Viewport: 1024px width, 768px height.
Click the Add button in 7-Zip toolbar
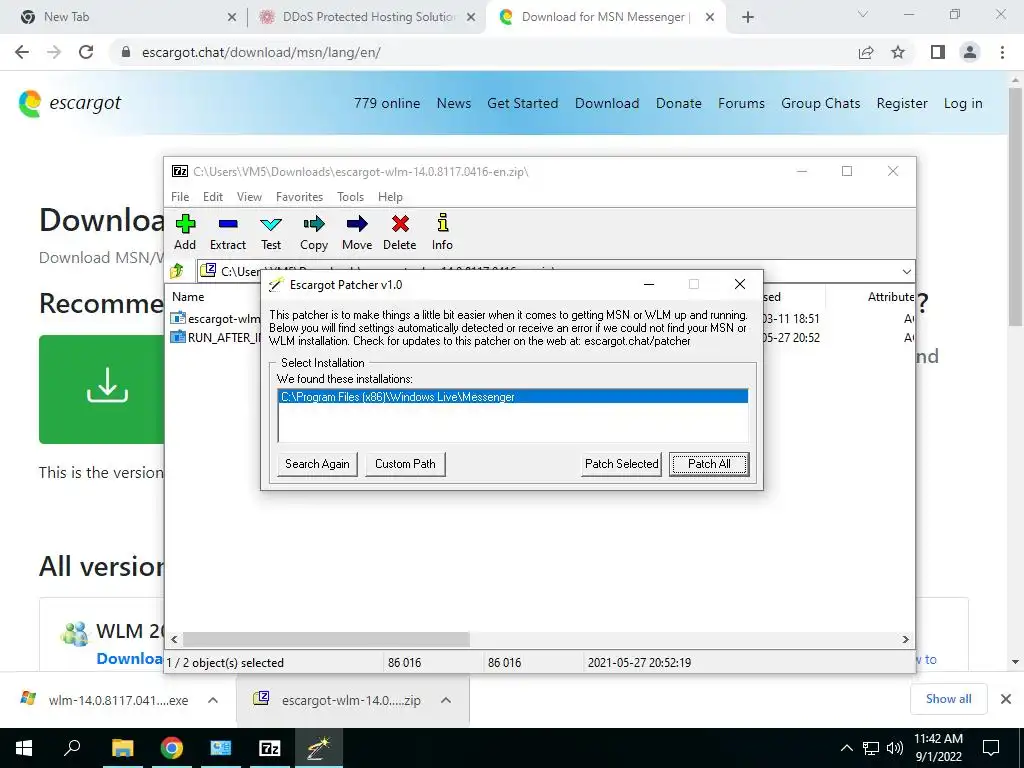point(185,232)
